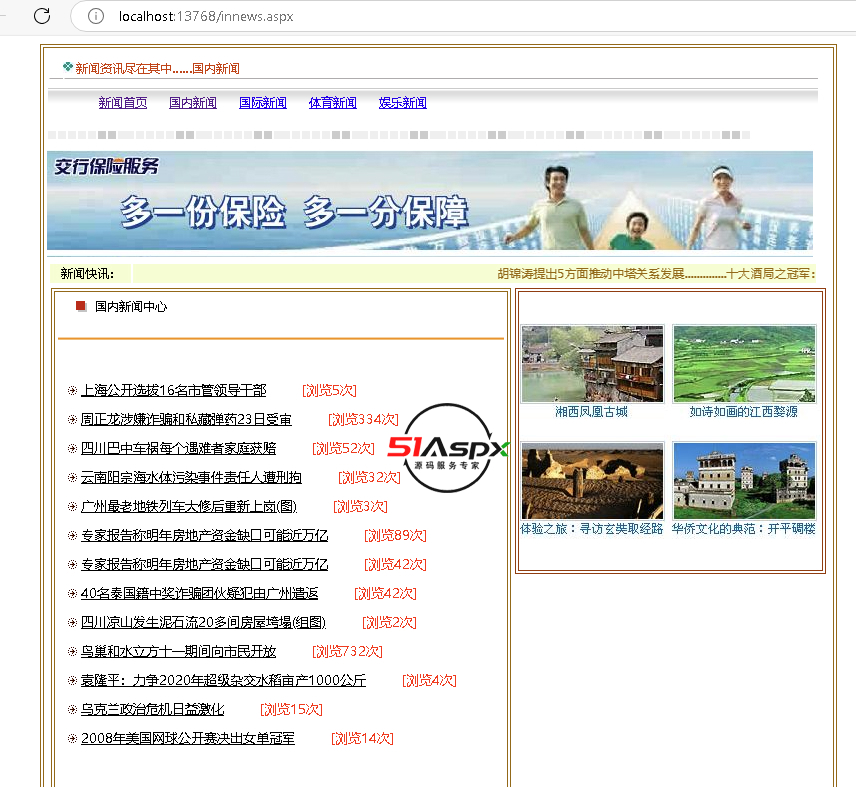The image size is (856, 787).
Task: Open article 2008年美国网球公开赛决出女单冠军
Action: [188, 738]
